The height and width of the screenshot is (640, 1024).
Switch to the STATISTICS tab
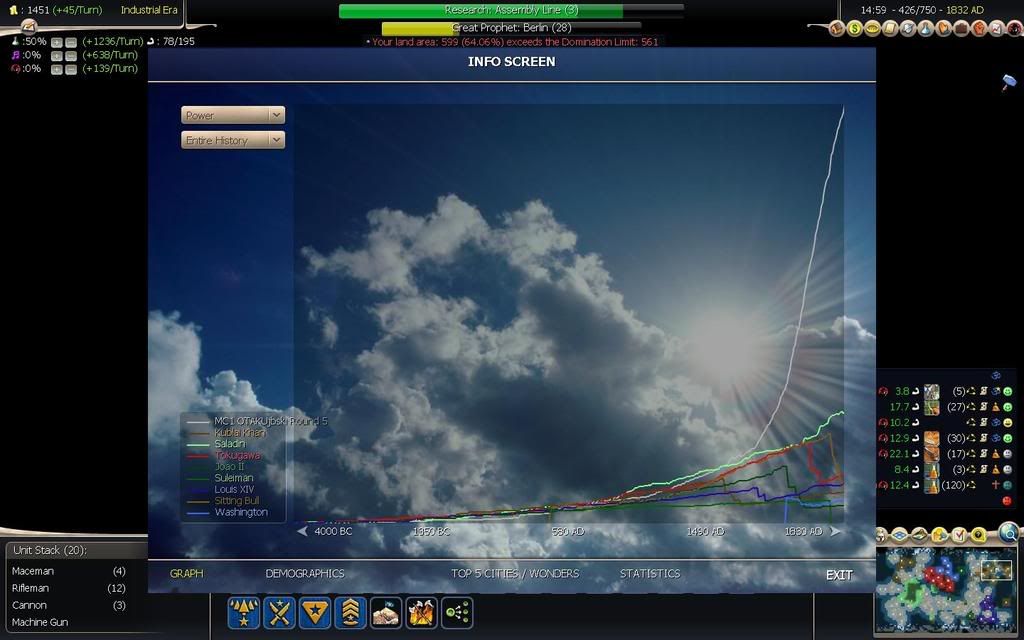pos(650,573)
